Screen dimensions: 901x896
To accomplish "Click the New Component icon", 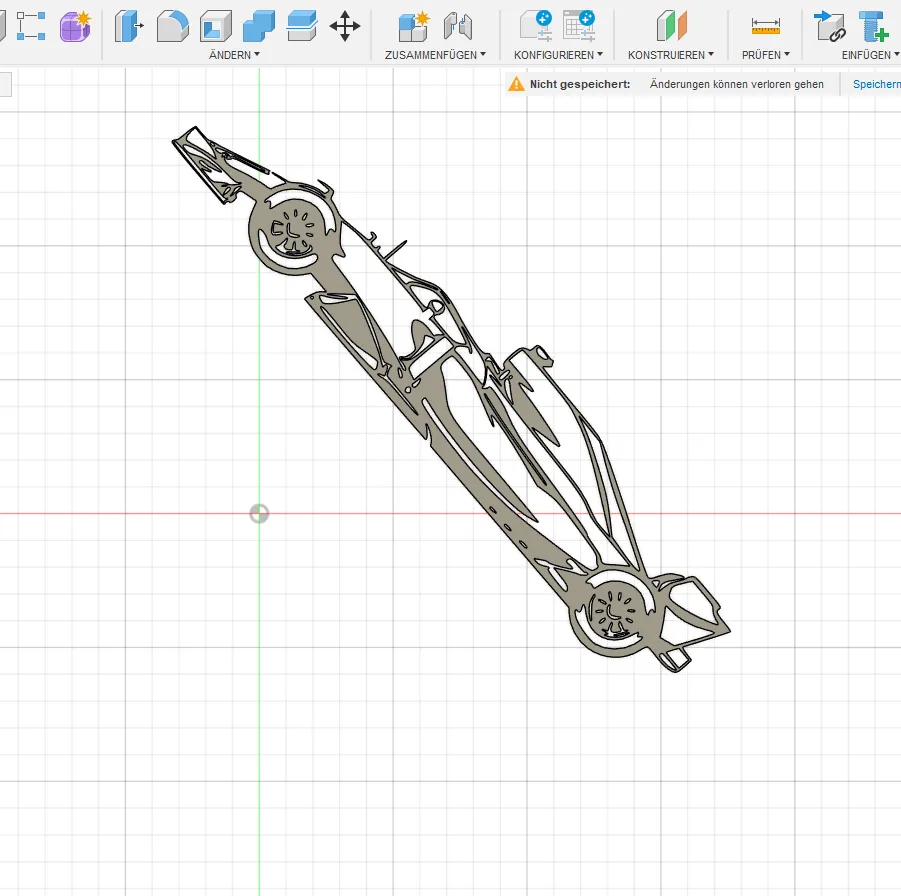I will (414, 26).
